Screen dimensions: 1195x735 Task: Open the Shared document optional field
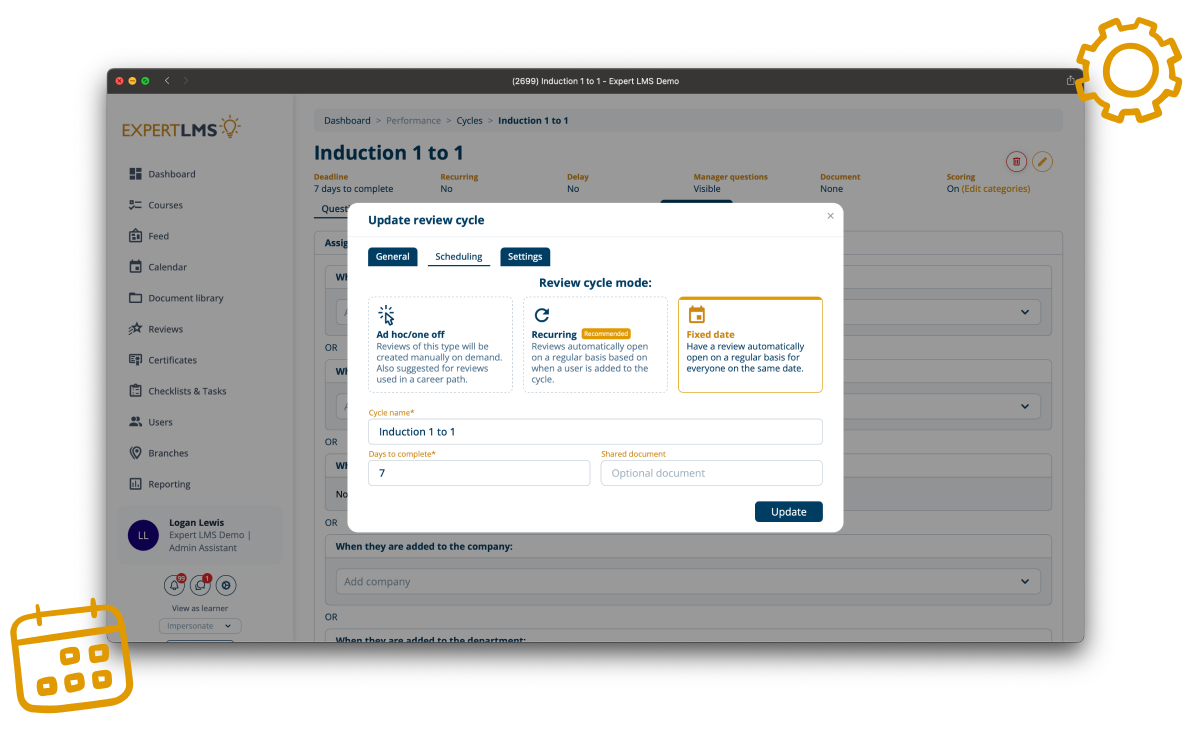(711, 473)
